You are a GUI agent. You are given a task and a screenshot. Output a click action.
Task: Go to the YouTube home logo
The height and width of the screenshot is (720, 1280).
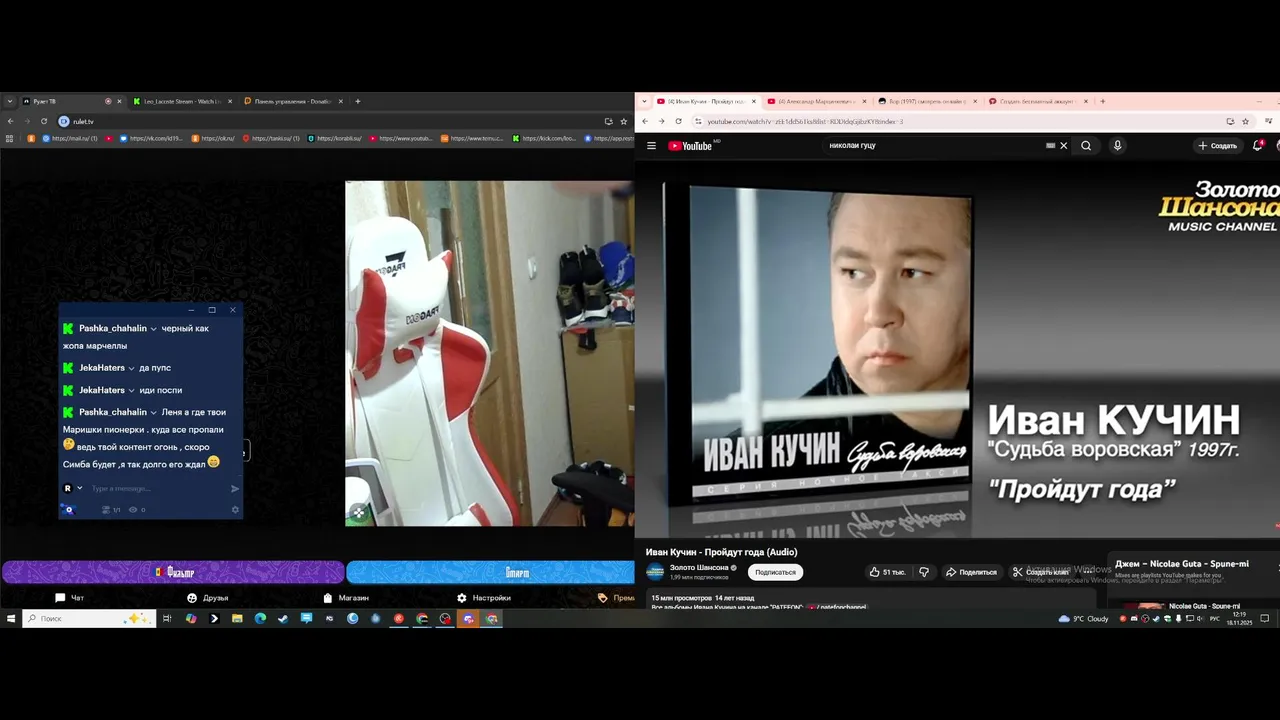pos(691,146)
